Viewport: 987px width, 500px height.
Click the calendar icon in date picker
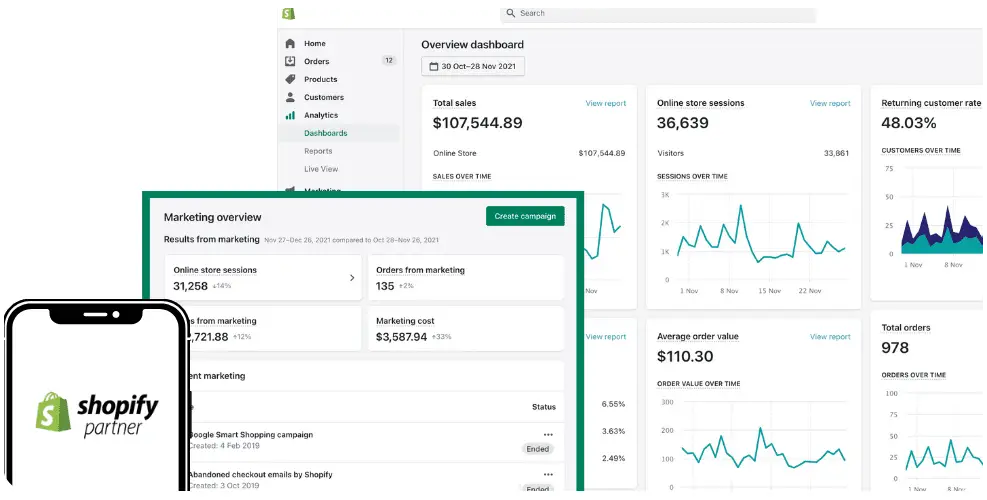[x=433, y=66]
